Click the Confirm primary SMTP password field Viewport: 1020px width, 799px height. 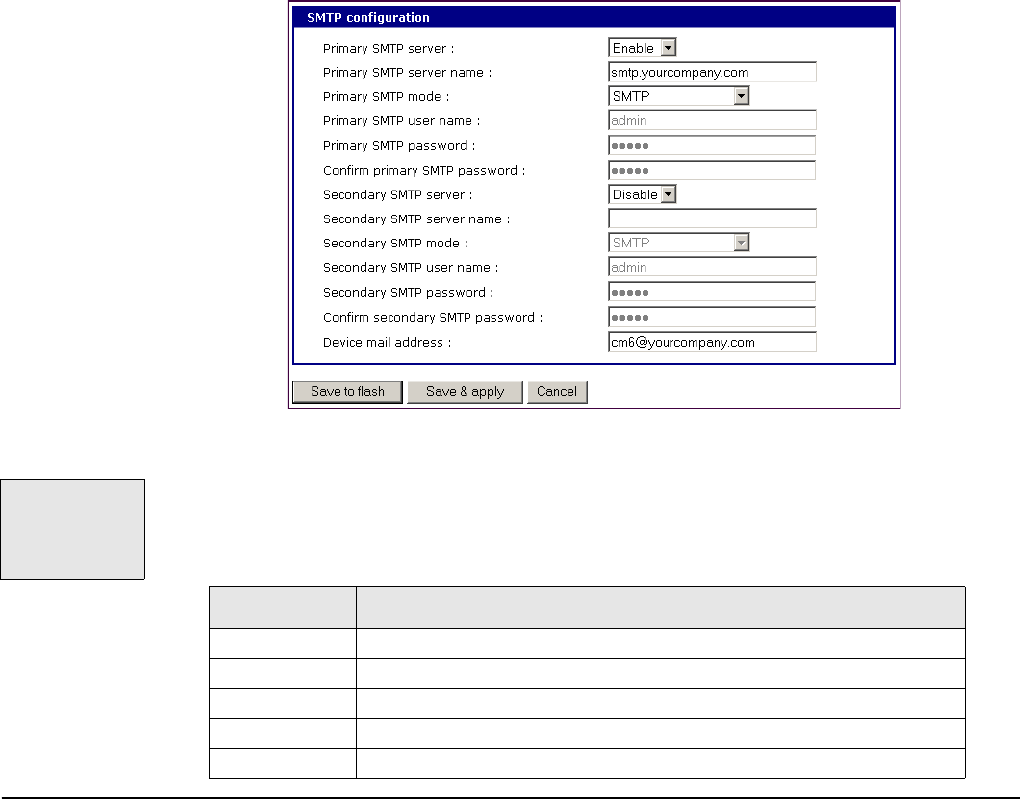(712, 170)
